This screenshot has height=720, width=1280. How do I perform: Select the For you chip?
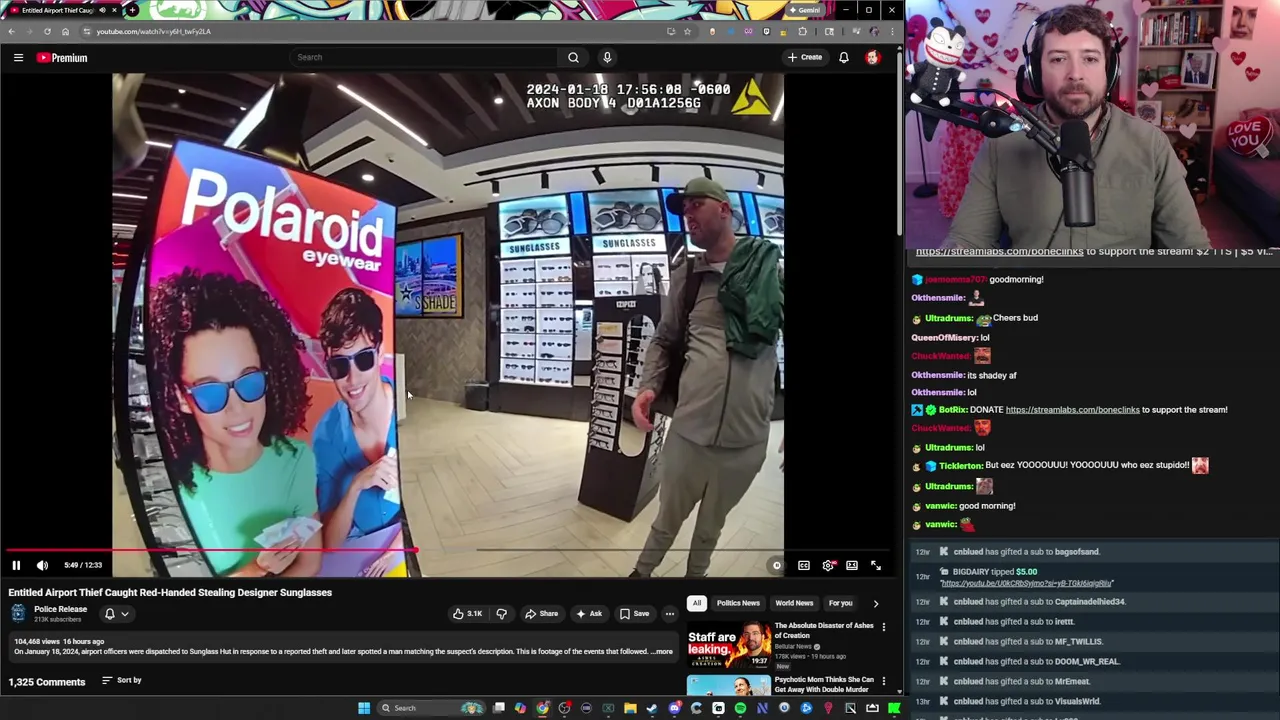coord(840,603)
